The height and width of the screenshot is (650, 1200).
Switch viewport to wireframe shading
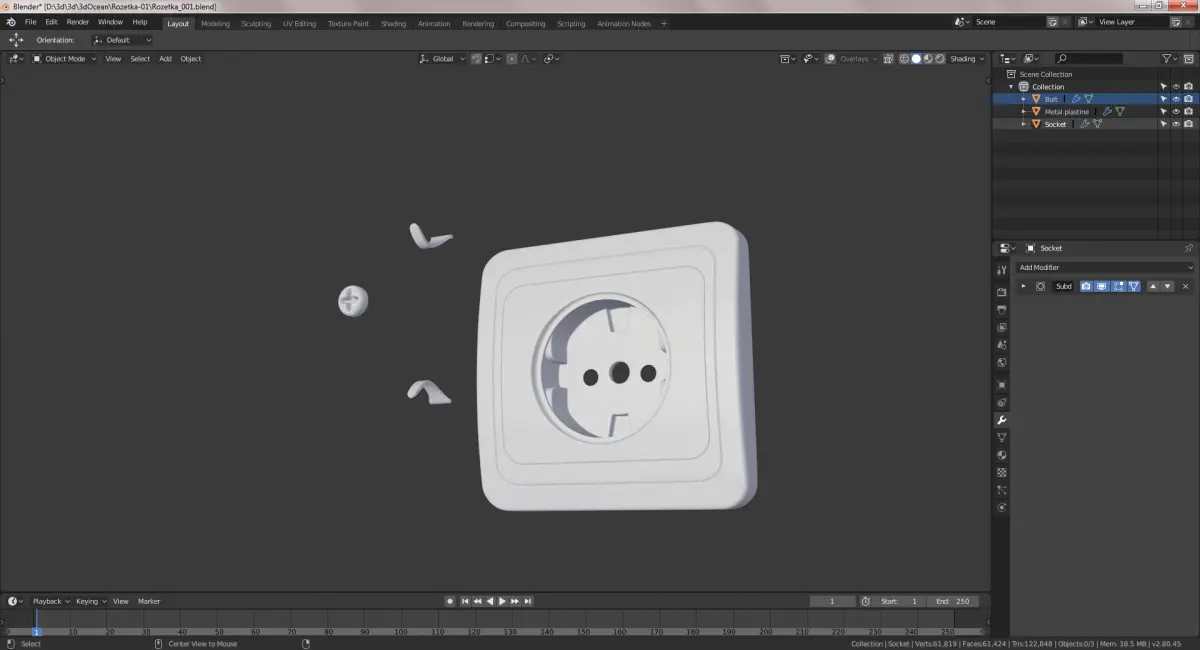coord(904,59)
